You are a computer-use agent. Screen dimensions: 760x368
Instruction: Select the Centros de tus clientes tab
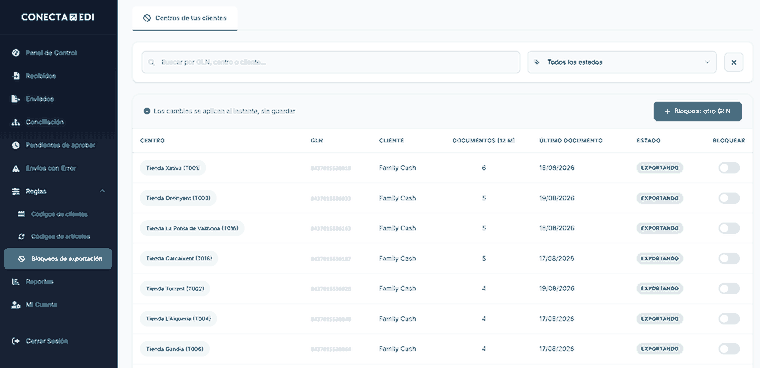tap(185, 18)
